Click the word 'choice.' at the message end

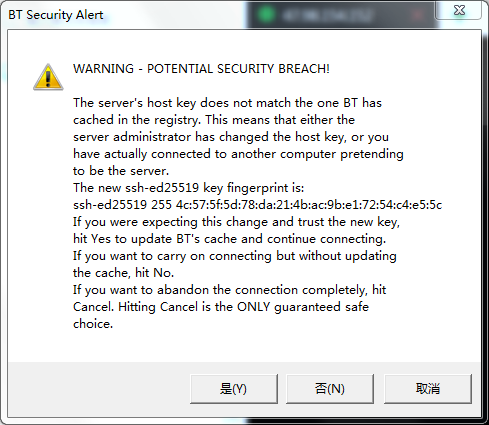click(93, 324)
